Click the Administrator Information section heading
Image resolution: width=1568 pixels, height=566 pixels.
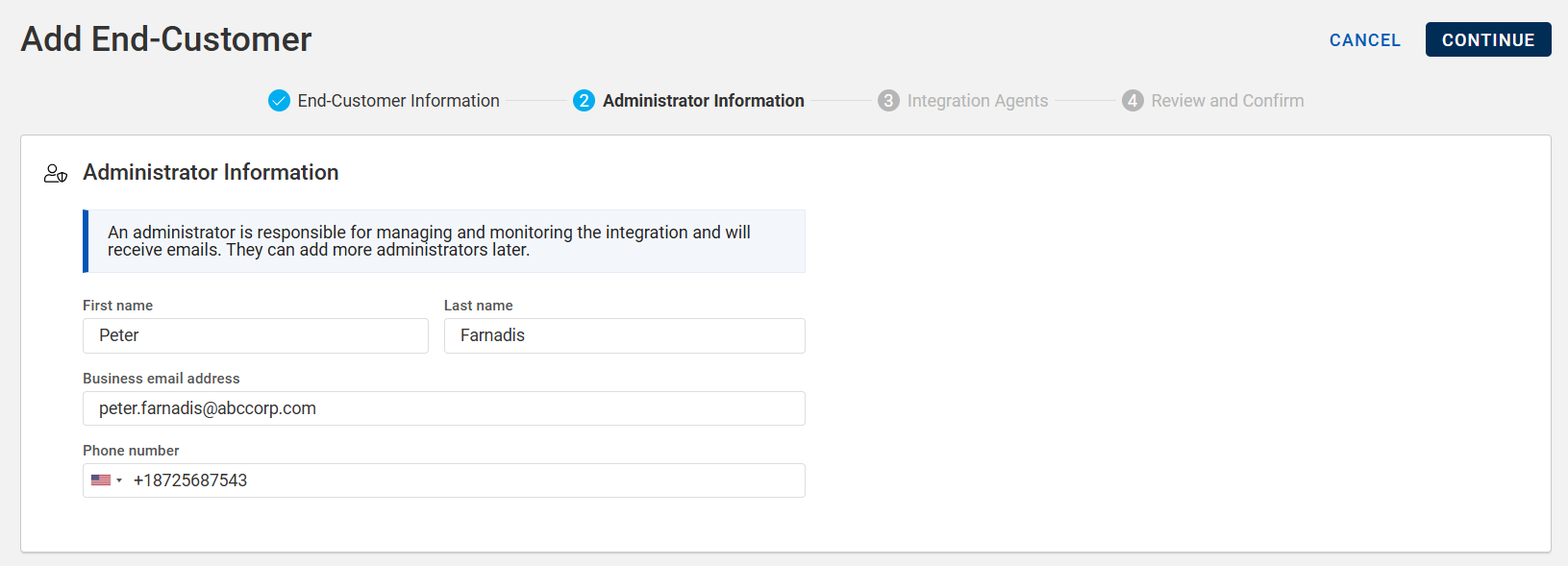211,172
